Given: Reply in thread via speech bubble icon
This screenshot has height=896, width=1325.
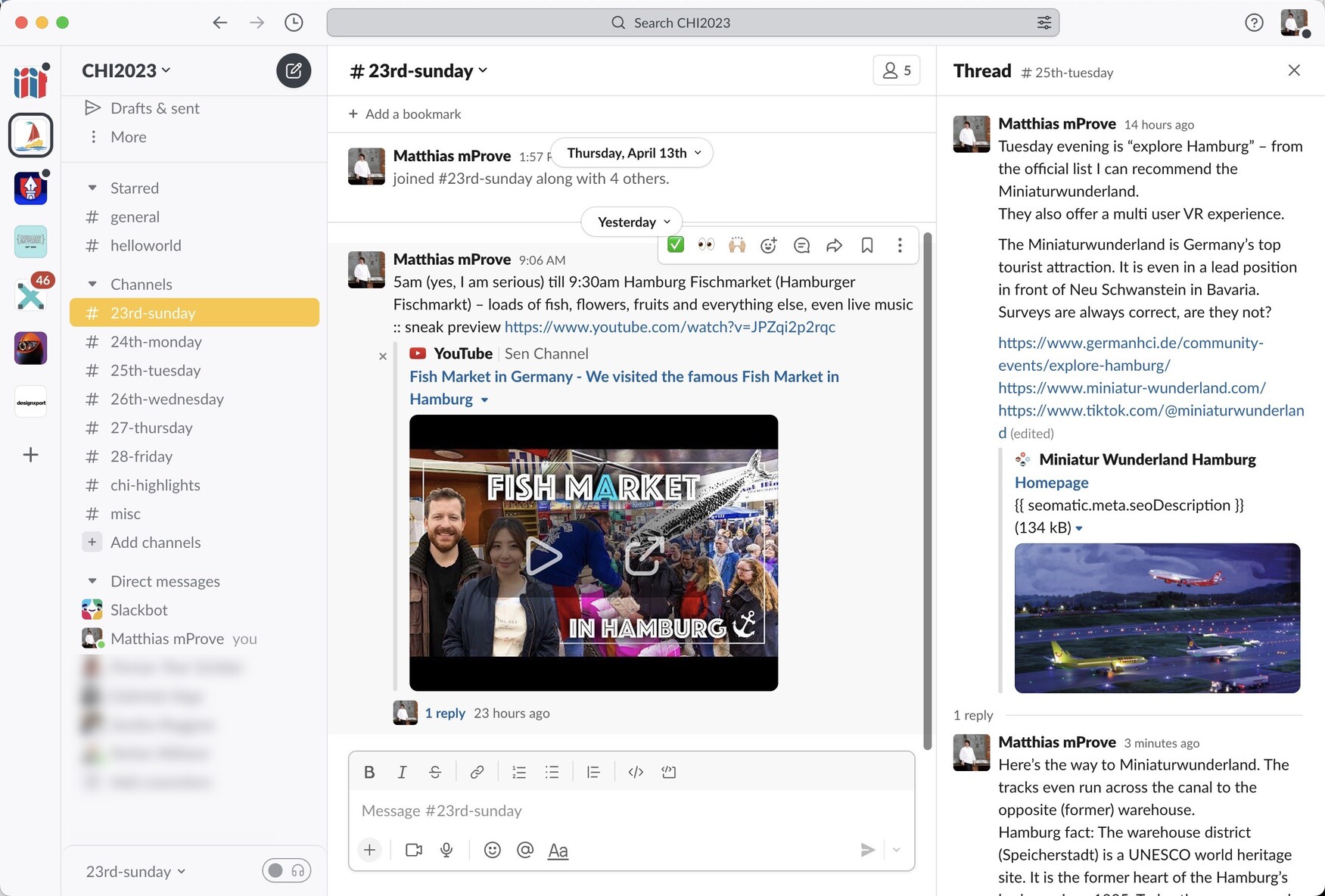Looking at the screenshot, I should tap(801, 244).
